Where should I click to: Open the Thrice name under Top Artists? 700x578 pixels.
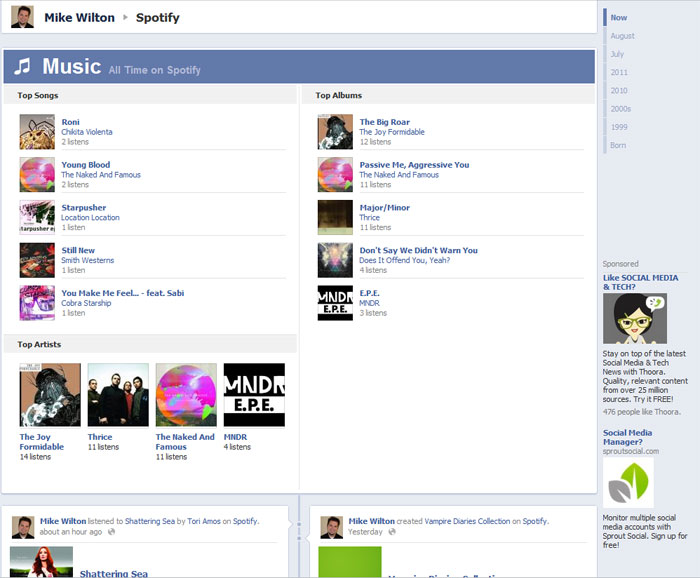tap(100, 437)
